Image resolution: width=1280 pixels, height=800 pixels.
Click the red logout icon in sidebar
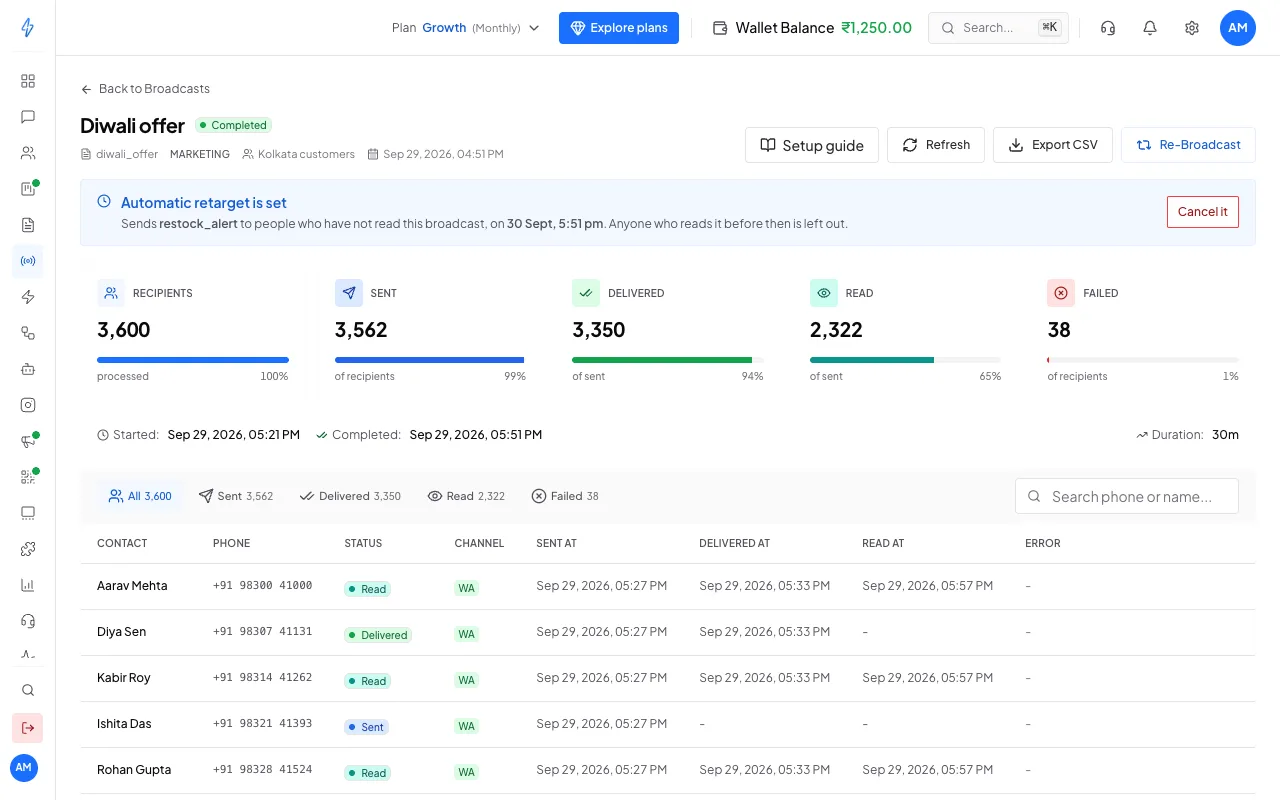click(x=28, y=728)
